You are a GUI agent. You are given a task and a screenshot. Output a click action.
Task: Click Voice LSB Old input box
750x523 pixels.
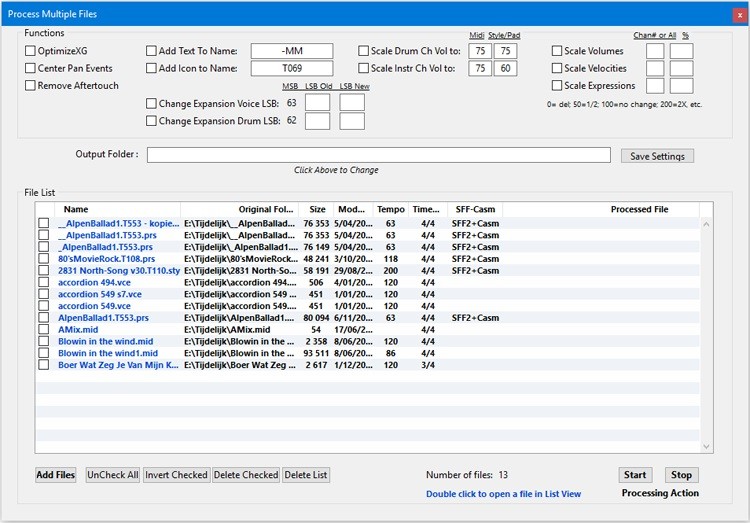[317, 102]
